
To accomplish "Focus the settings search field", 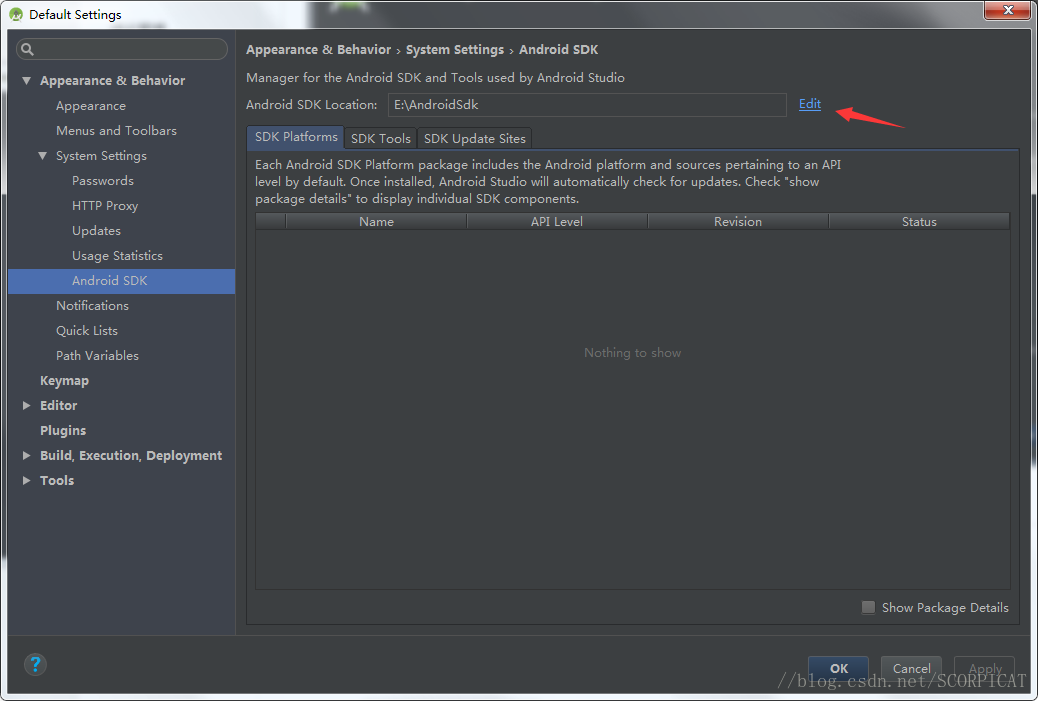I will click(x=122, y=49).
